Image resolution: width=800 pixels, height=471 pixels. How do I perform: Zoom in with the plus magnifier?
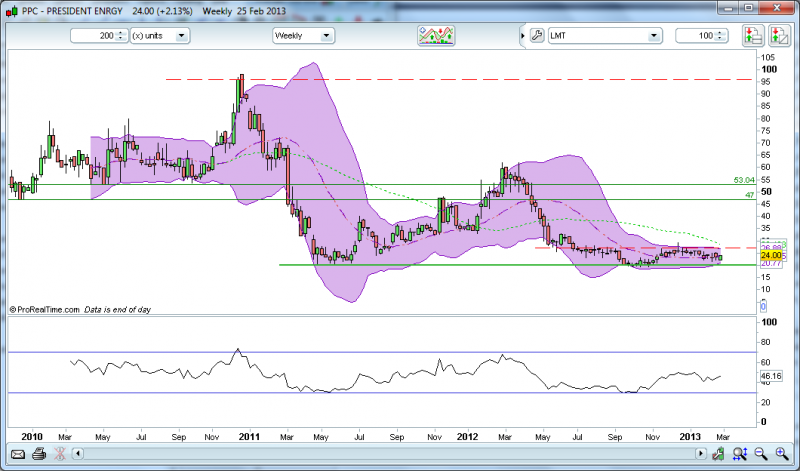(782, 453)
